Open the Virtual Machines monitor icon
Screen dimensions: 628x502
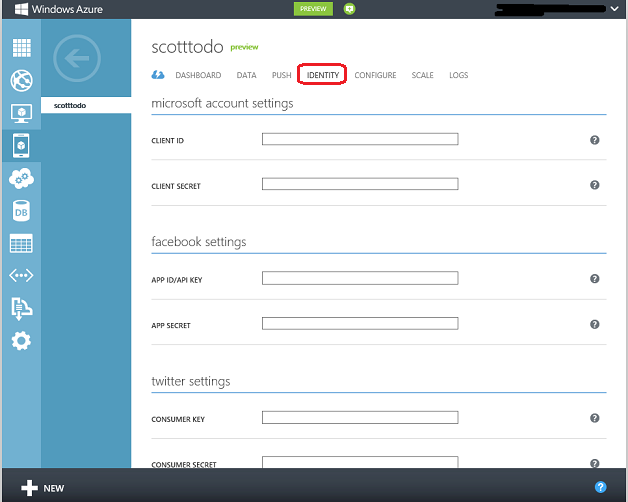tap(22, 113)
